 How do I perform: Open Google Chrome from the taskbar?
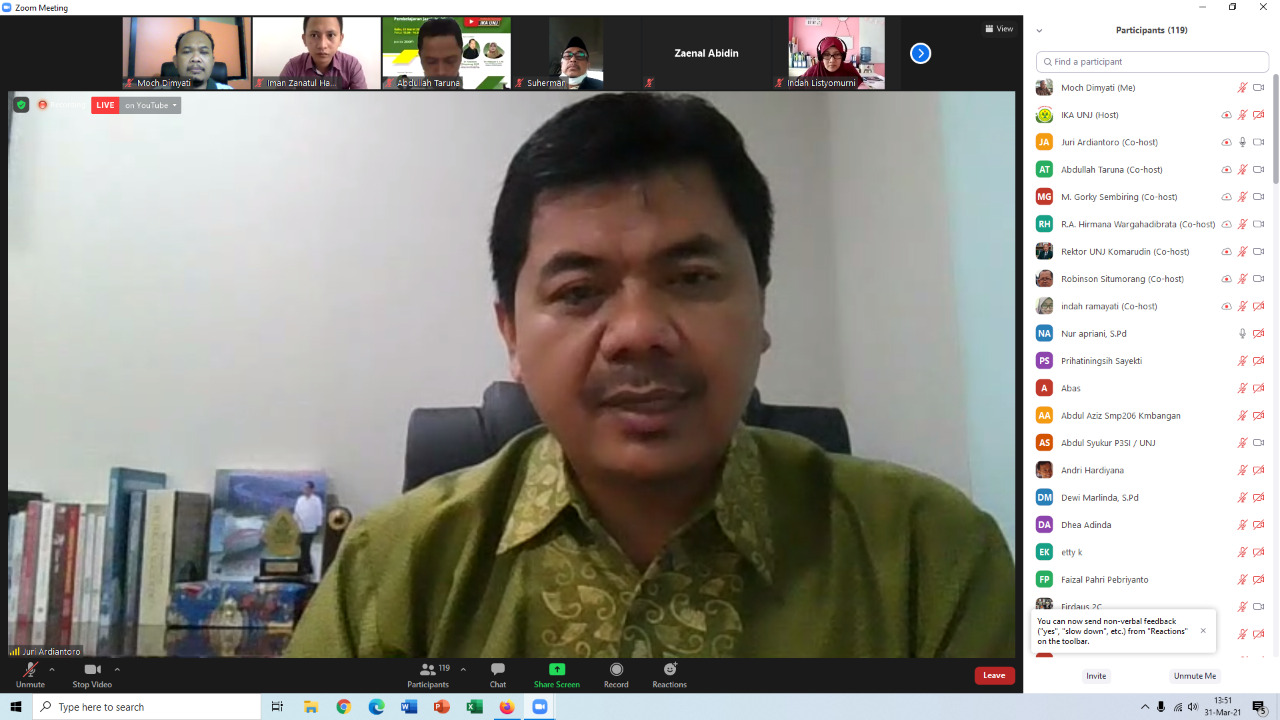(x=344, y=707)
